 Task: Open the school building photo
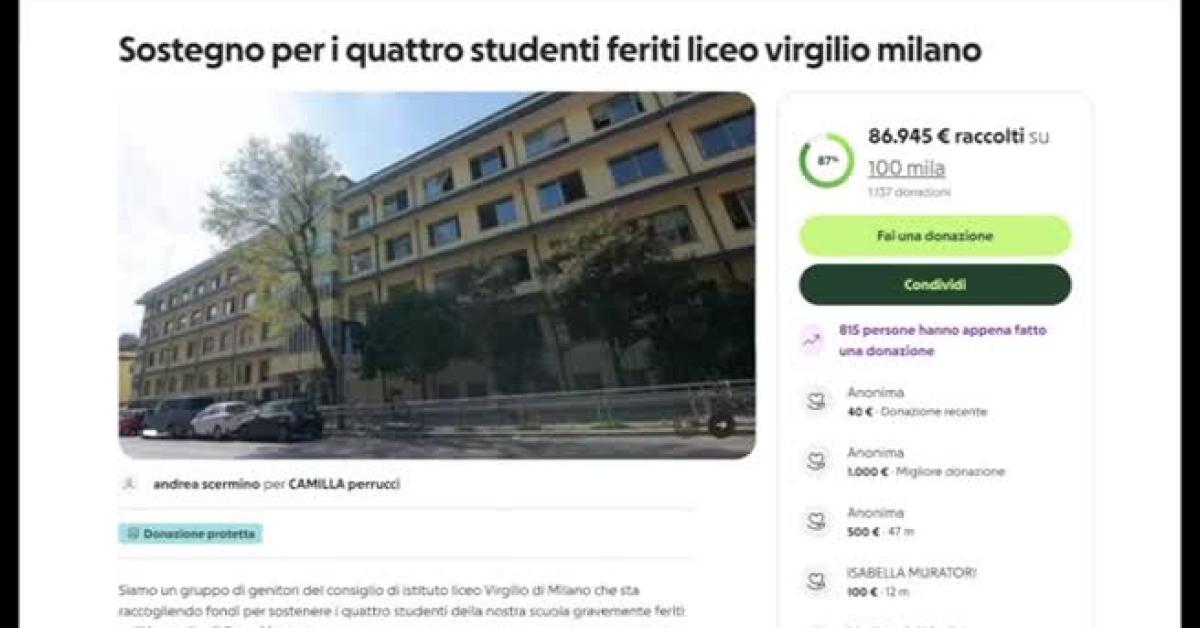[x=437, y=275]
